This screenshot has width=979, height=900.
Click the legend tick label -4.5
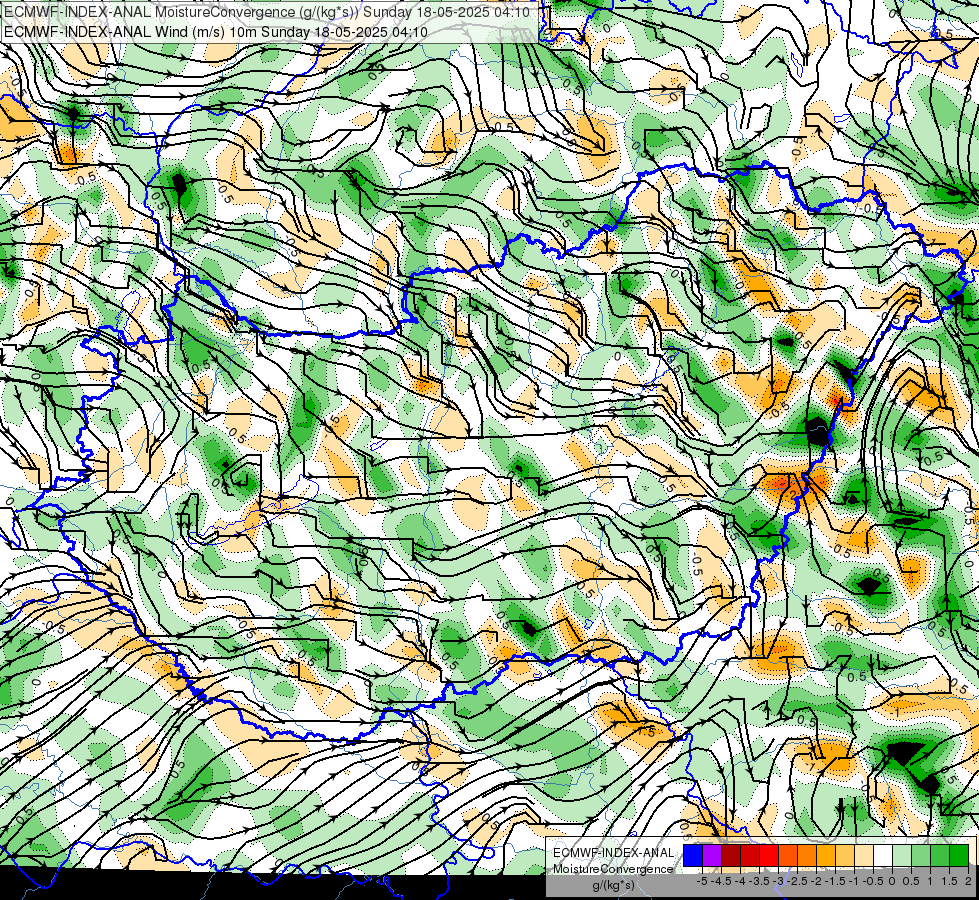pos(719,881)
